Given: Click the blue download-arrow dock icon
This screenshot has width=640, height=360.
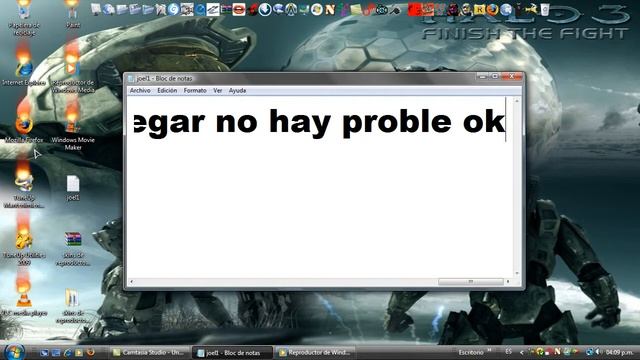Looking at the screenshot, I should pos(265,9).
